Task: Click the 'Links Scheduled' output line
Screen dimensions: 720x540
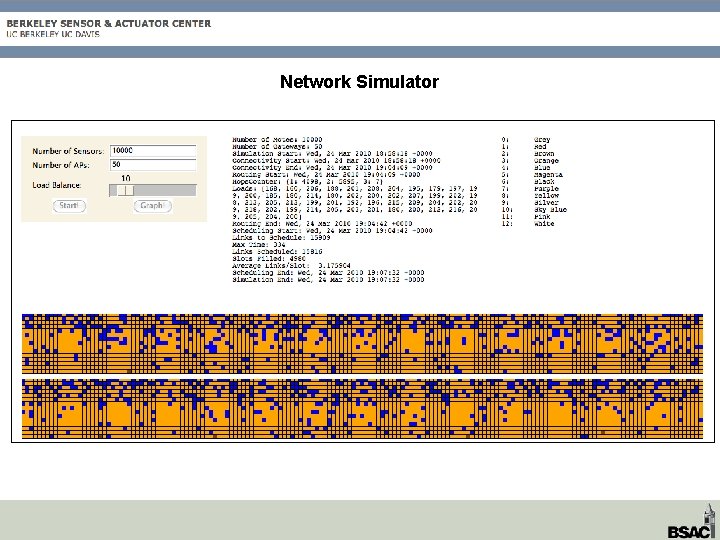Action: (277, 252)
